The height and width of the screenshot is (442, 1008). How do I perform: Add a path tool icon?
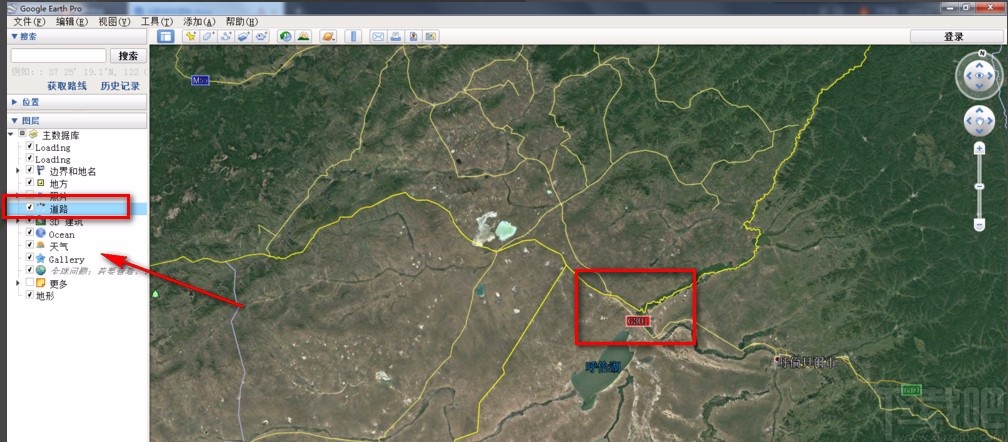226,37
